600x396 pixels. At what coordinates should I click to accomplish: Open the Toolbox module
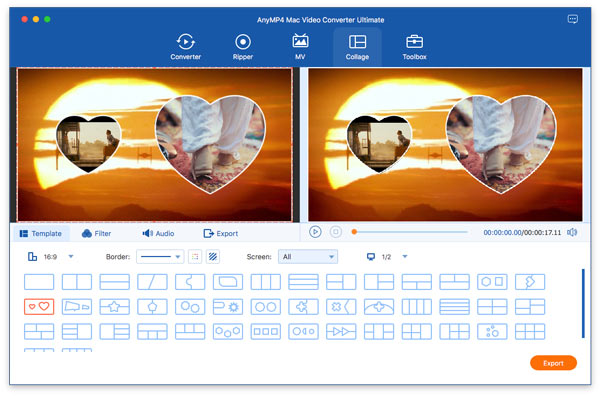pos(414,47)
